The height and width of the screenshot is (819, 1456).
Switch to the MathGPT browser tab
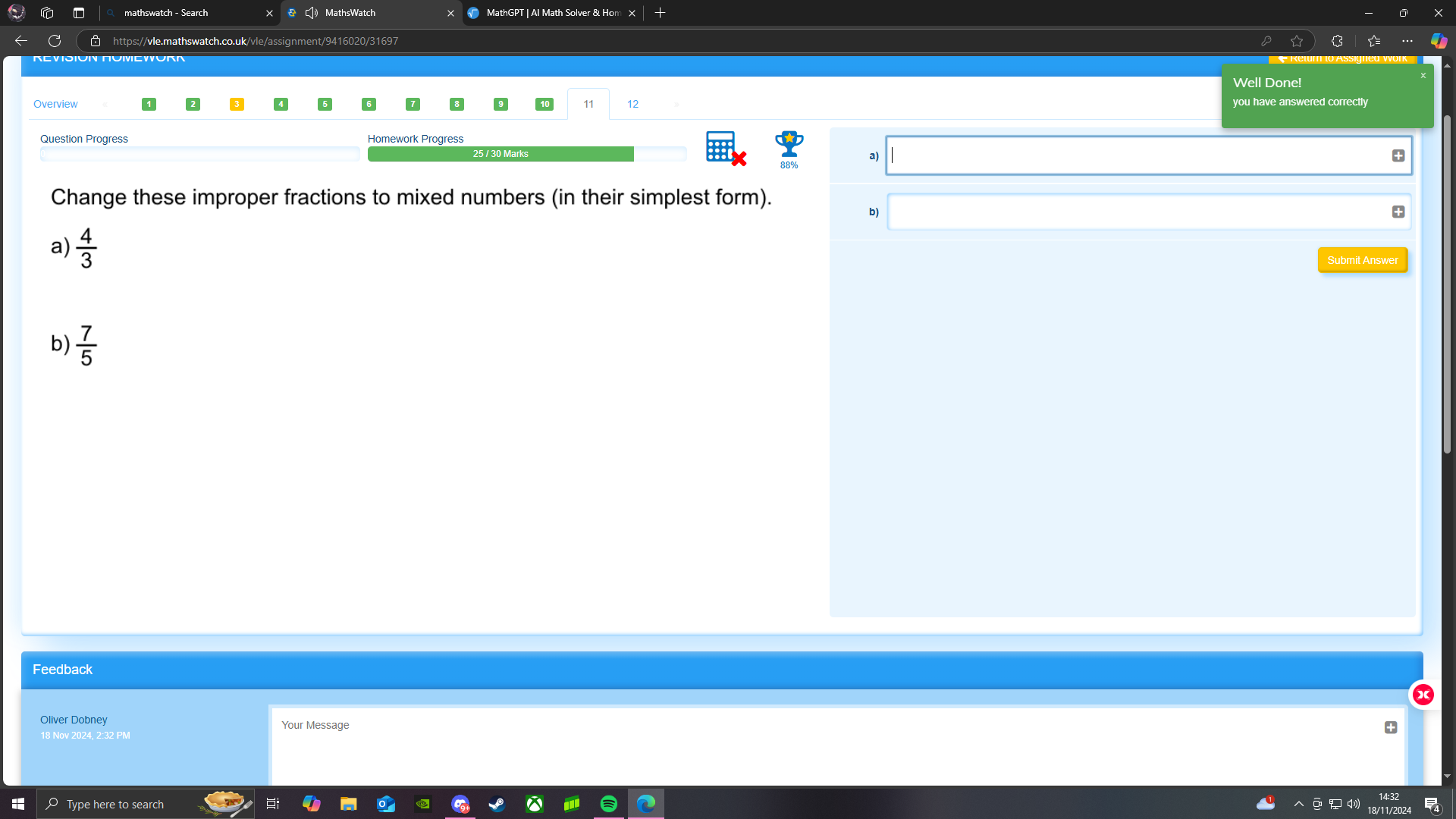[x=552, y=13]
